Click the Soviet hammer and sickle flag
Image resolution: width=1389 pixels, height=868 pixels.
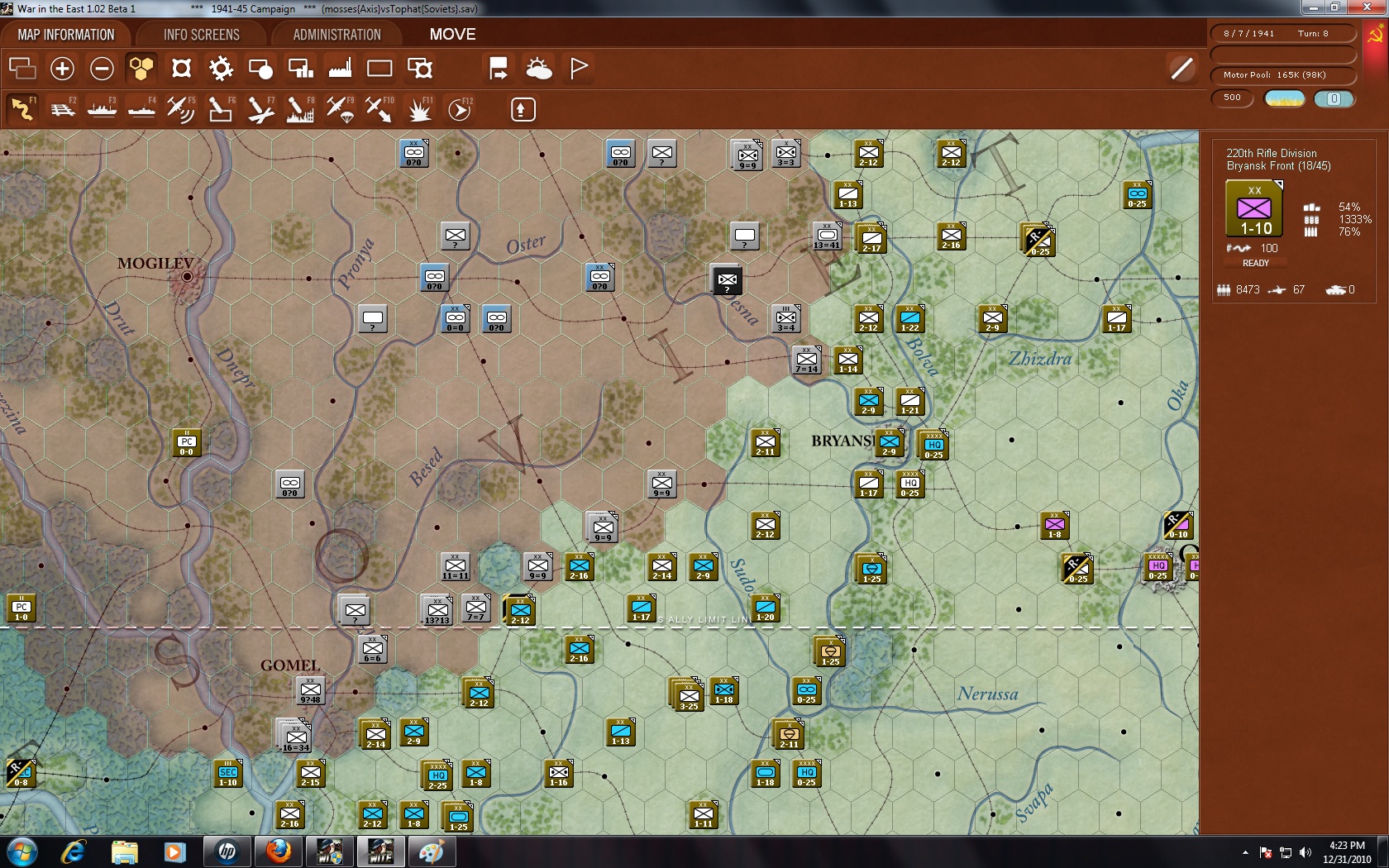[x=1377, y=36]
